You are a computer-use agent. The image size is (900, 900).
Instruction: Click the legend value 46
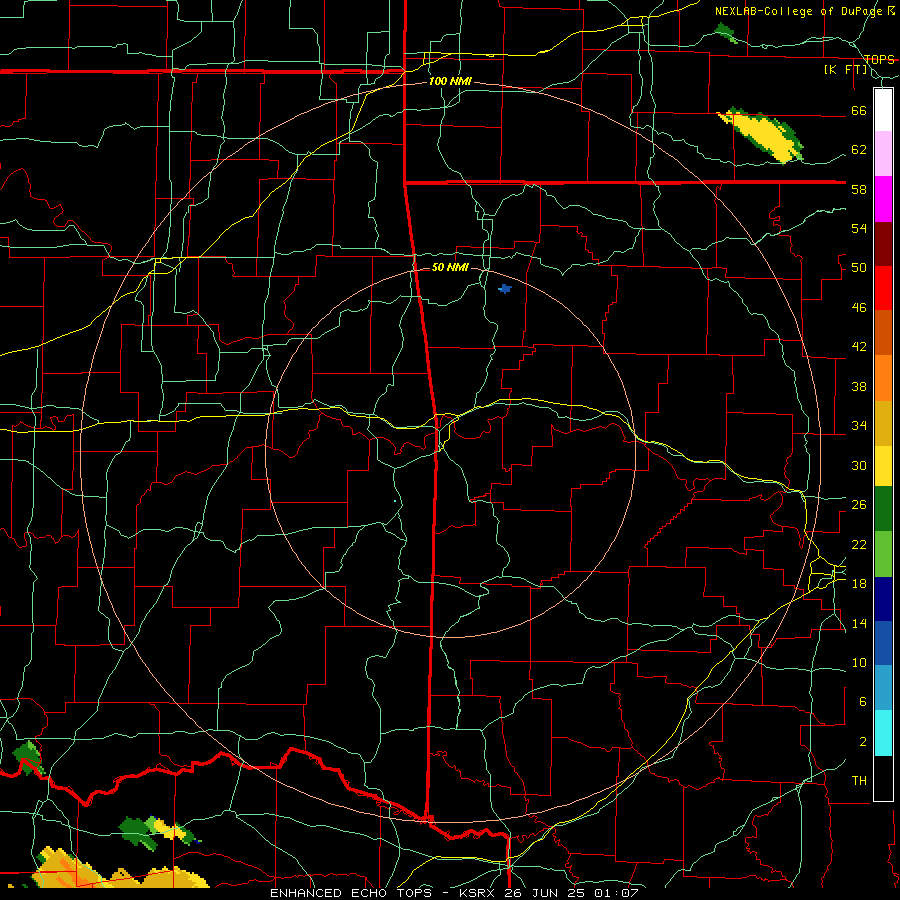[859, 308]
